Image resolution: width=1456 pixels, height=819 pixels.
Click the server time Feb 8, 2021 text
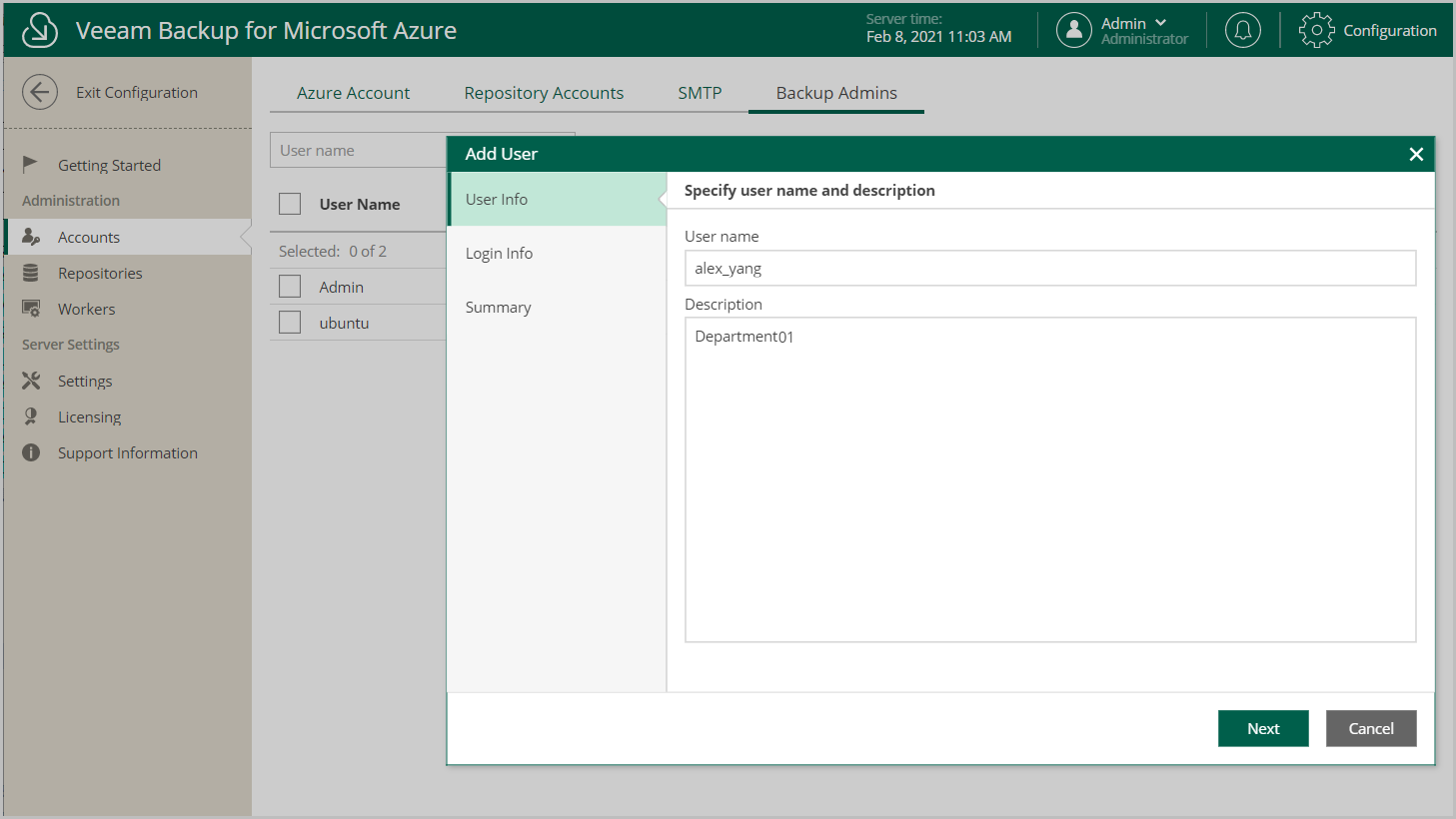click(938, 36)
